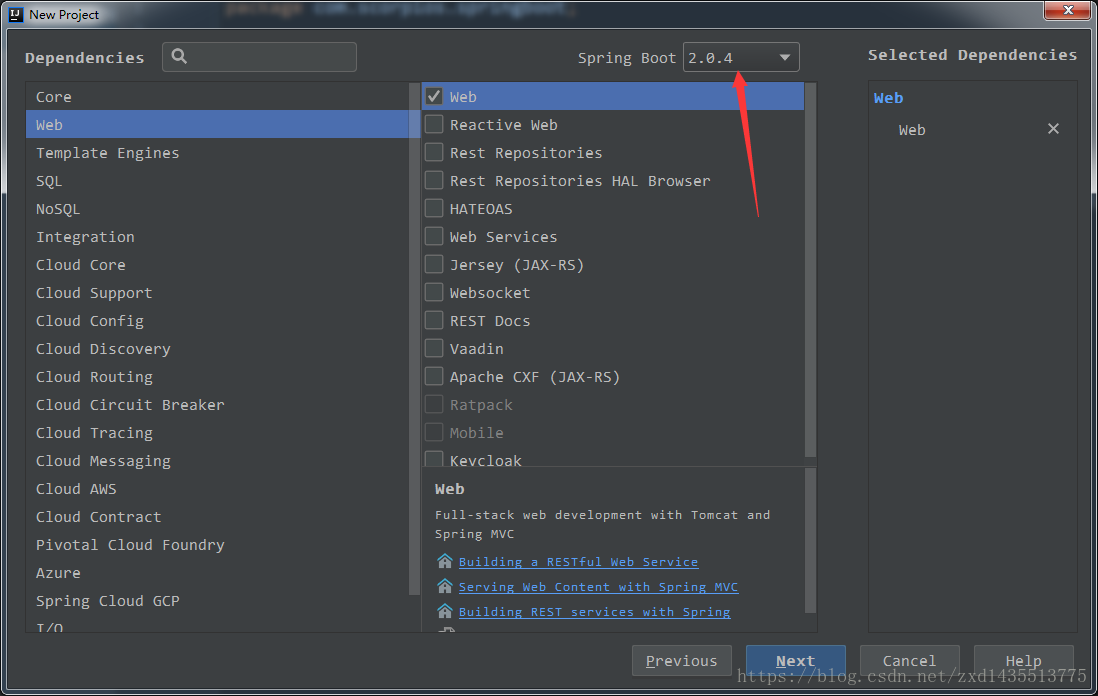Open the Spring Boot version dropdown
Image resolution: width=1098 pixels, height=696 pixels.
click(741, 57)
